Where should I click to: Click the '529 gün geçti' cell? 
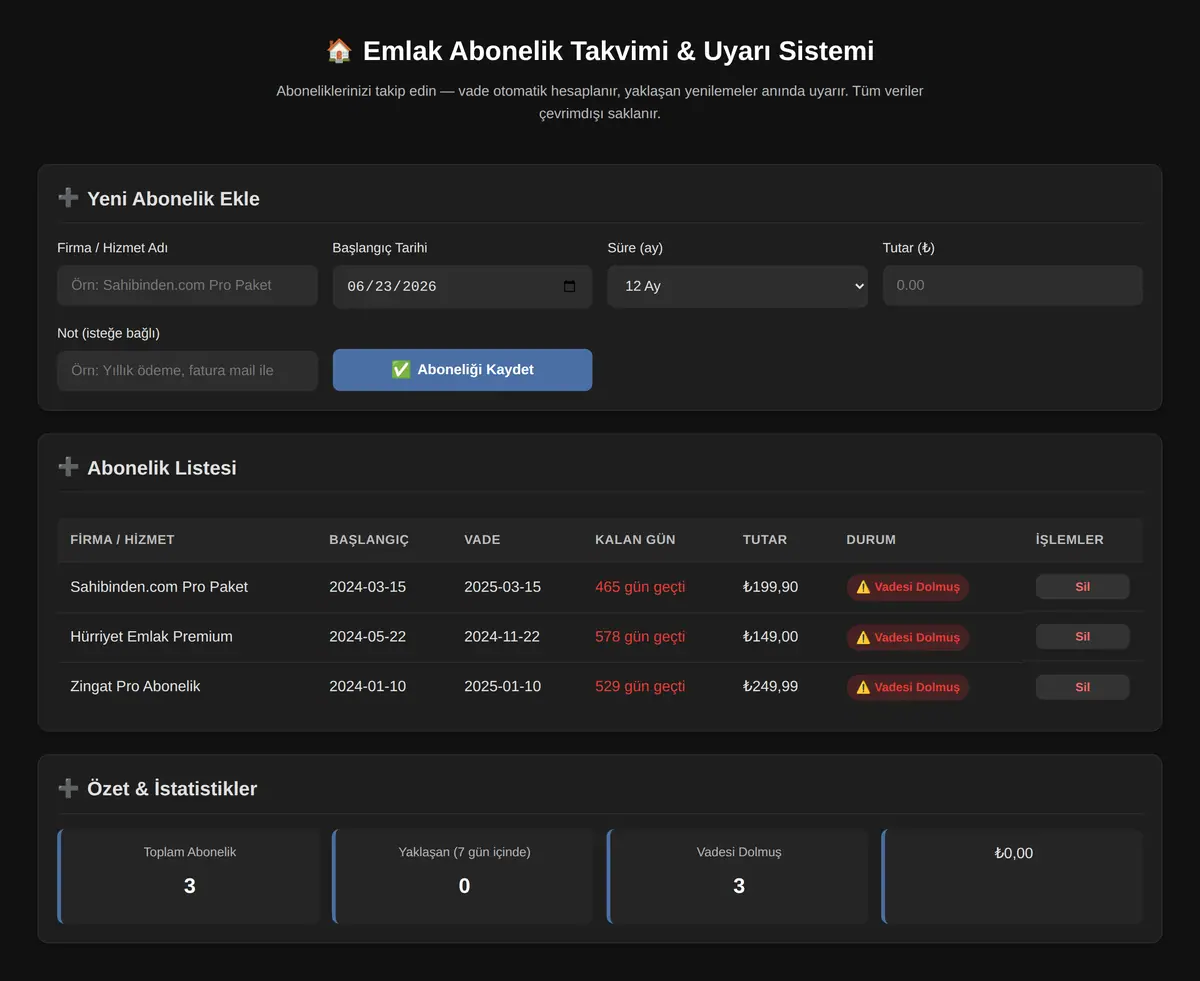point(640,687)
